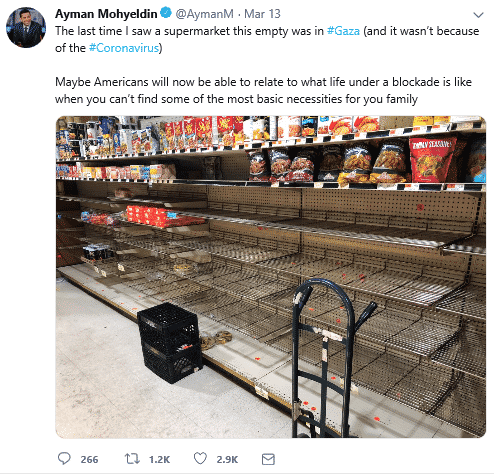Click the 1.2K retweets count
Image resolution: width=494 pixels, height=474 pixels.
[159, 459]
